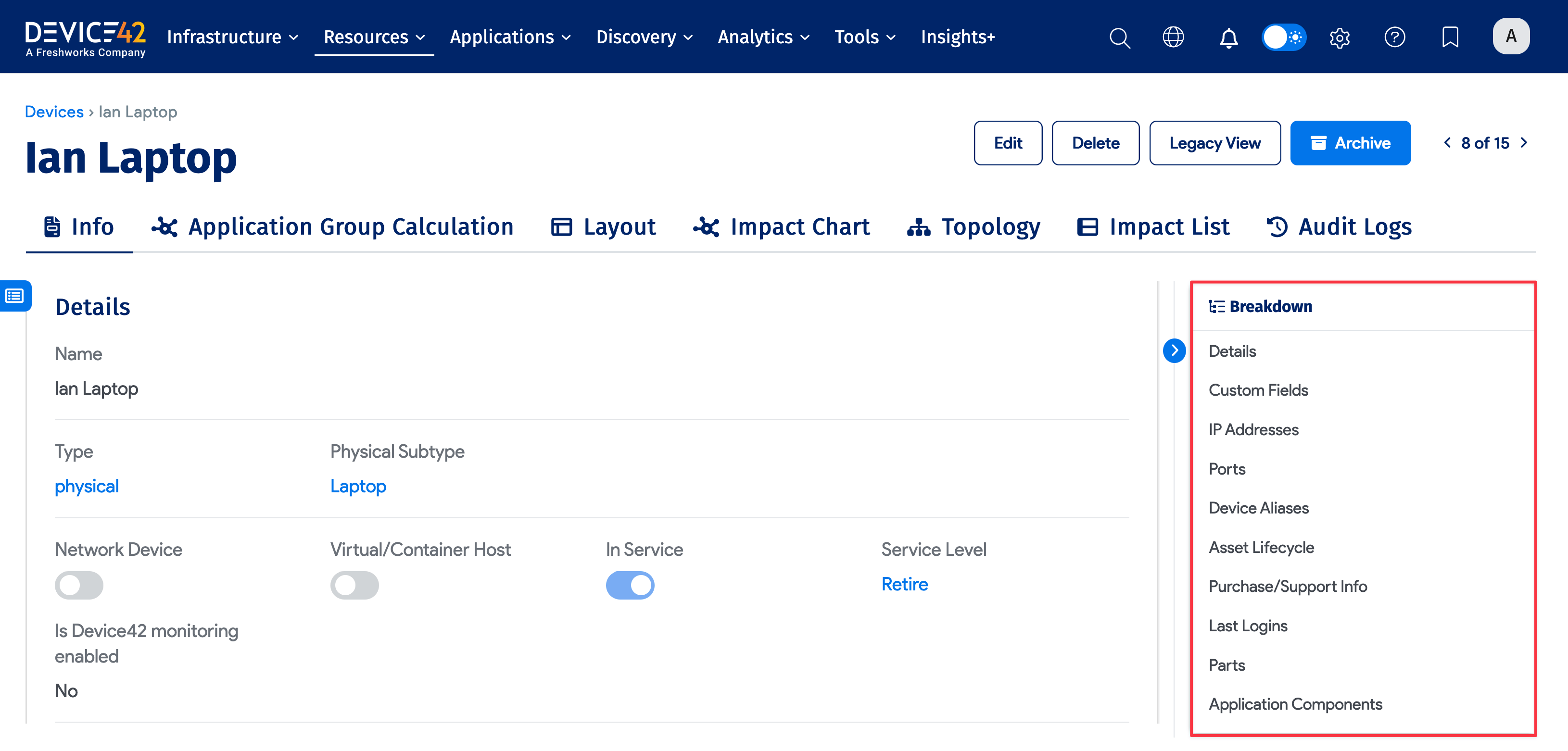Collapse the Breakdown panel arrow

(x=1174, y=350)
